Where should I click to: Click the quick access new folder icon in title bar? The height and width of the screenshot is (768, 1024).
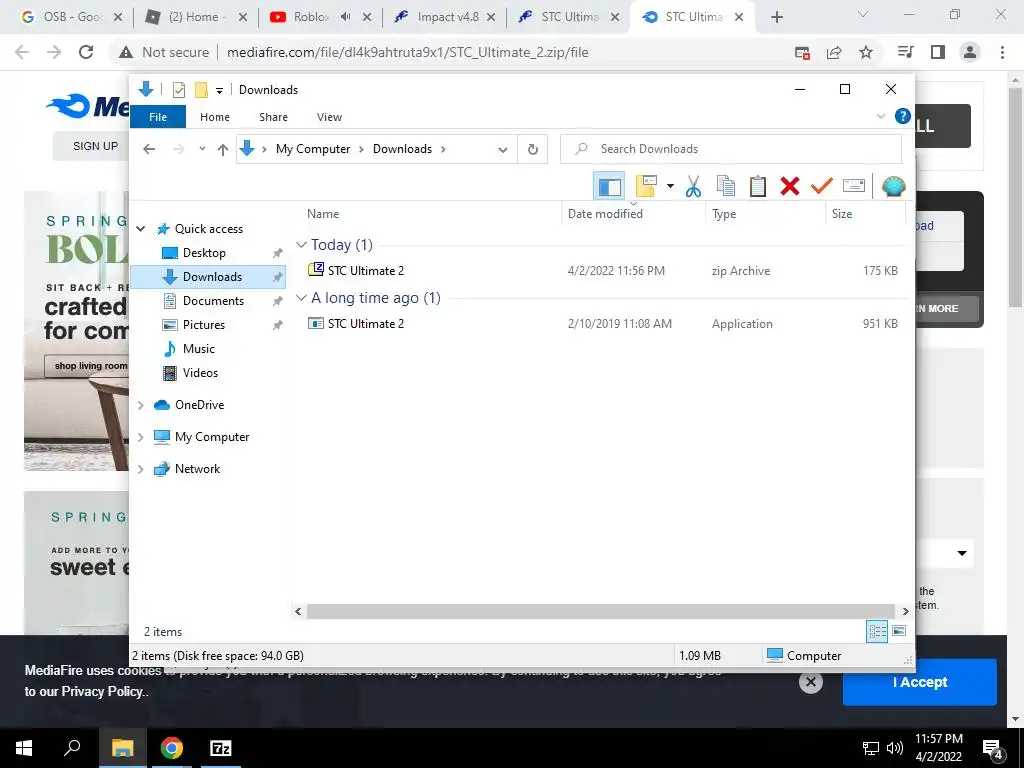pyautogui.click(x=201, y=90)
